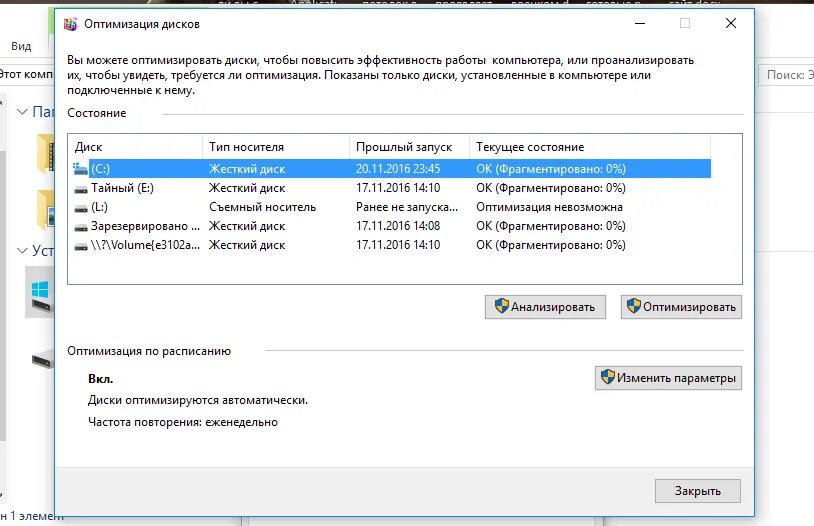The image size is (814, 526).
Task: Sort by Тип носителя column header
Action: pos(276,147)
